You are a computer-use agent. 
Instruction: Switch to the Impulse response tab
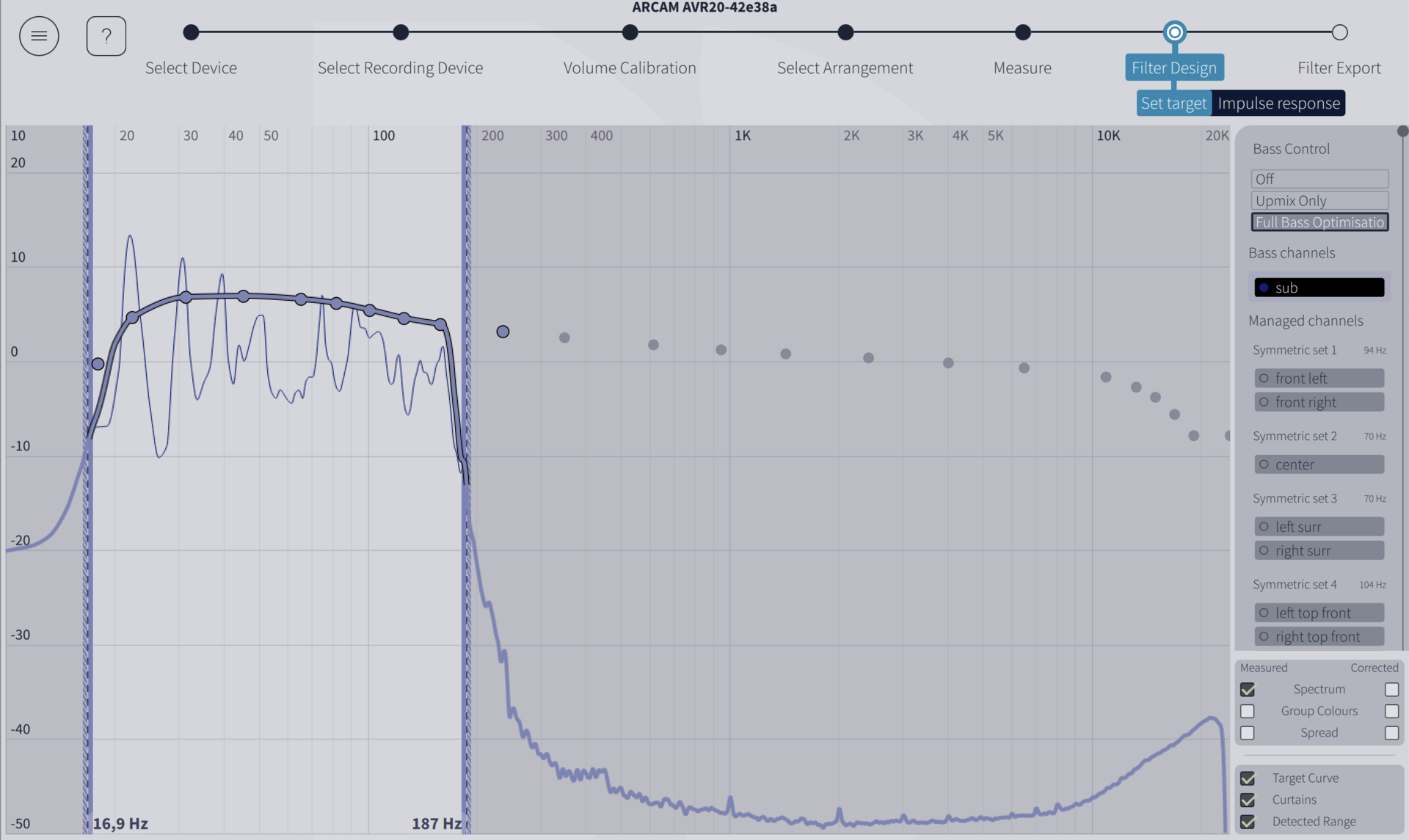(1278, 103)
